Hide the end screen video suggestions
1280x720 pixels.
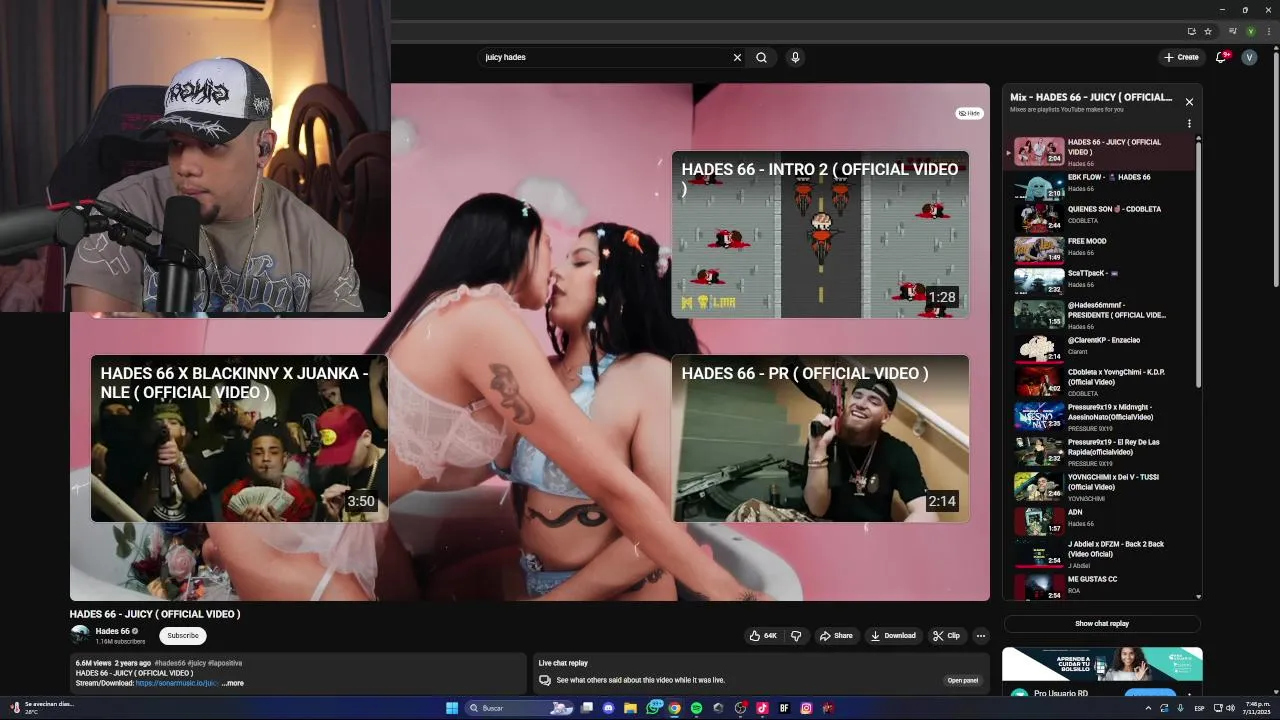[969, 113]
